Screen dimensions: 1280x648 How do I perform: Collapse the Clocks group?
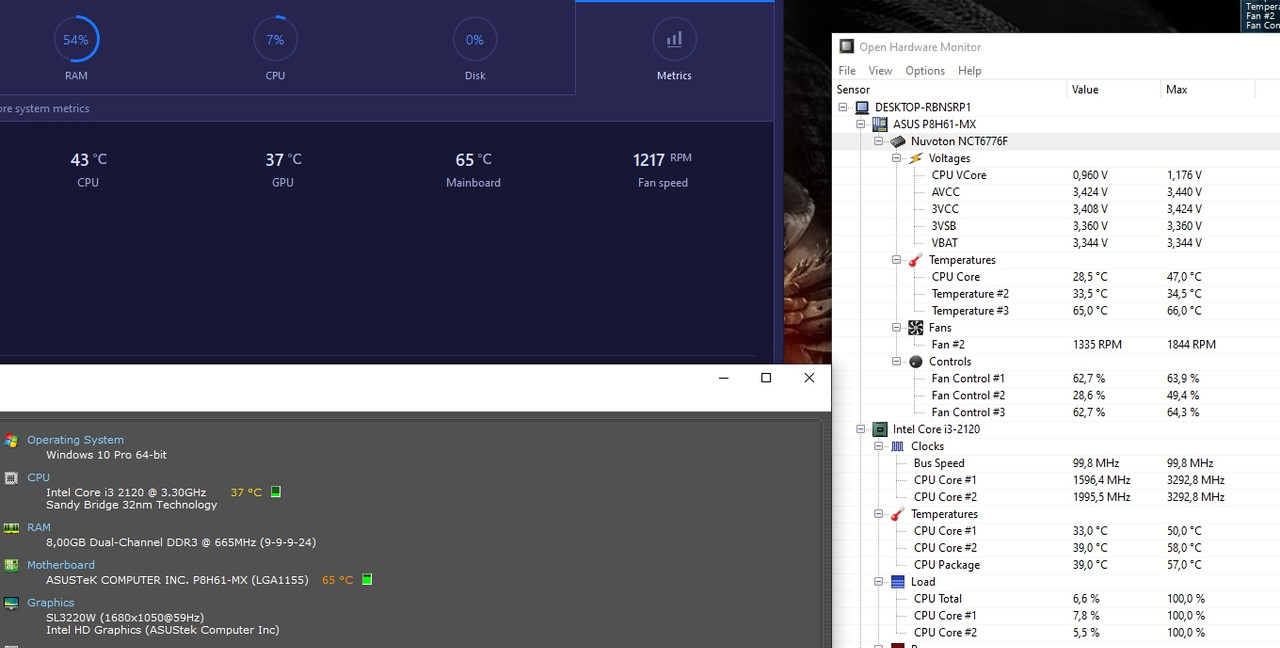tap(879, 446)
